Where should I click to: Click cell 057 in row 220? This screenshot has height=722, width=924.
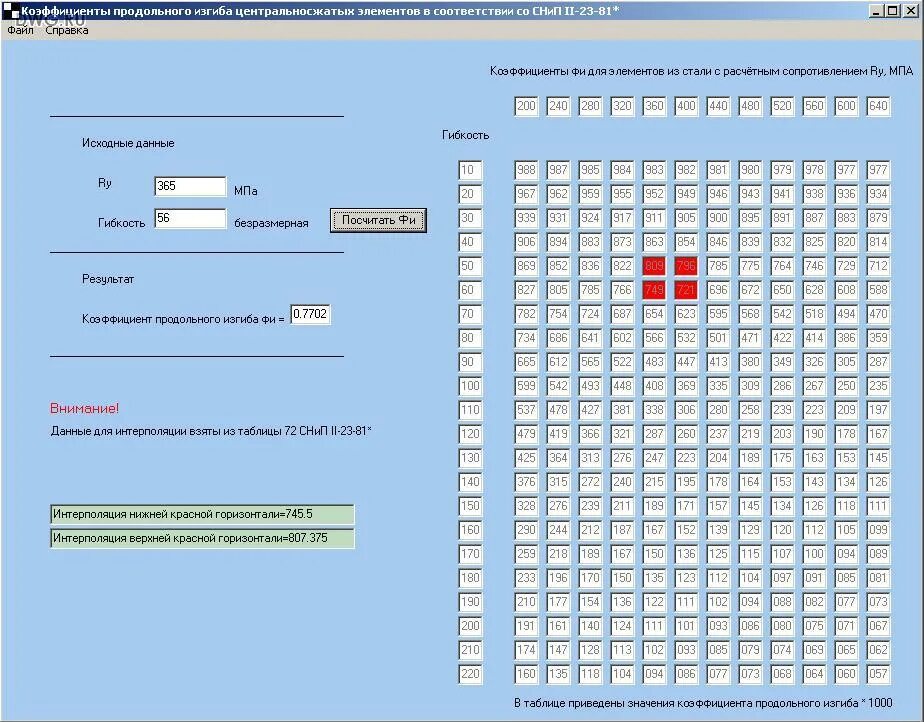click(x=878, y=674)
